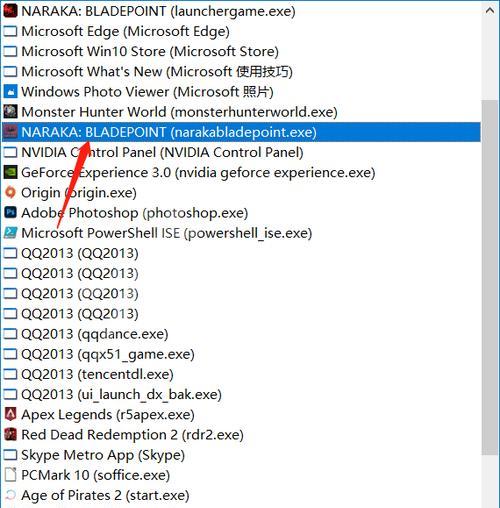Select Microsoft What's New entry

tap(241, 72)
